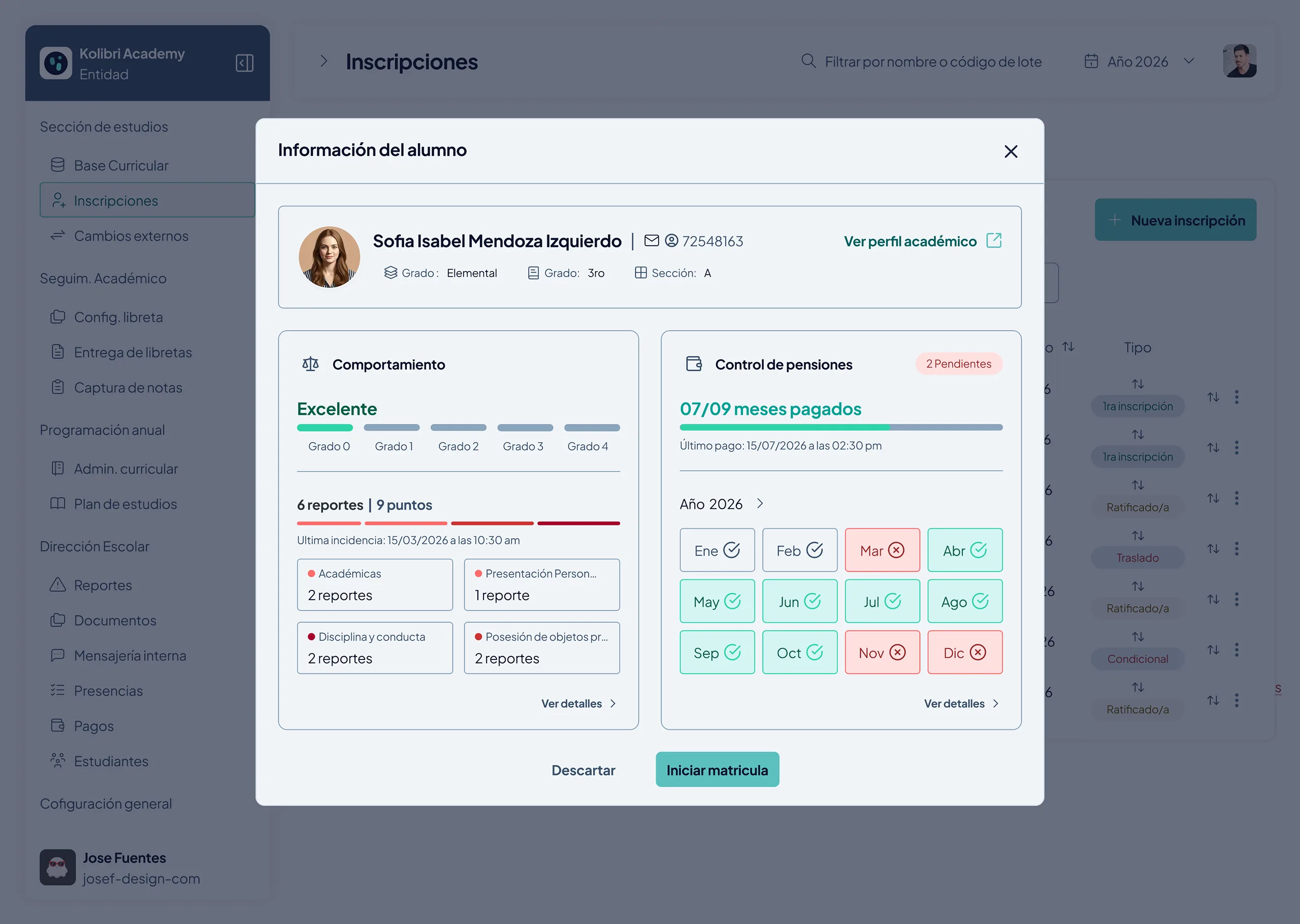Toggle the Nov unpaid month tile
Screen dimensions: 1300x924
(882, 652)
